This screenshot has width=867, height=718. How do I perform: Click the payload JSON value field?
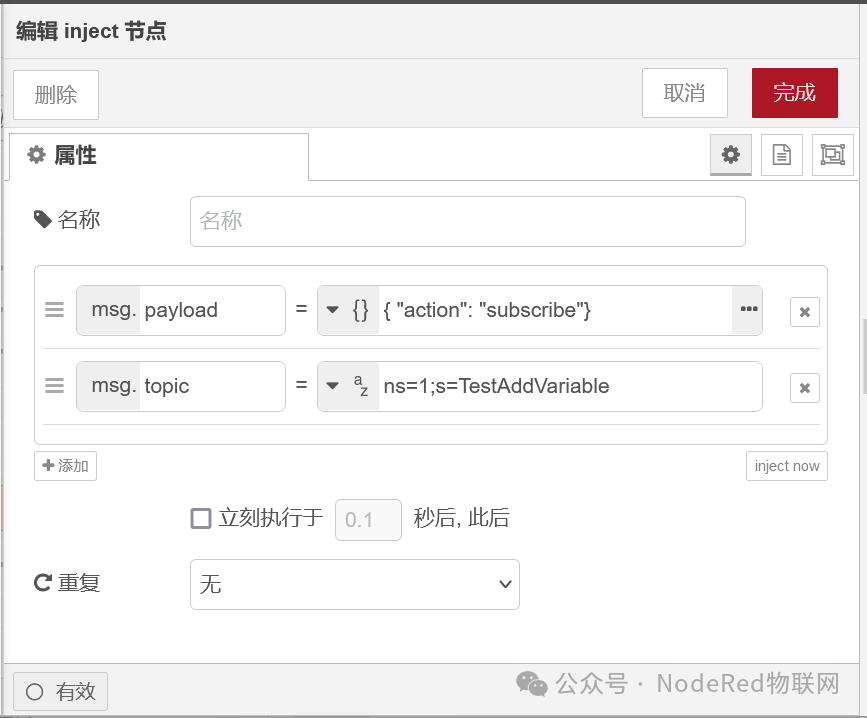555,310
